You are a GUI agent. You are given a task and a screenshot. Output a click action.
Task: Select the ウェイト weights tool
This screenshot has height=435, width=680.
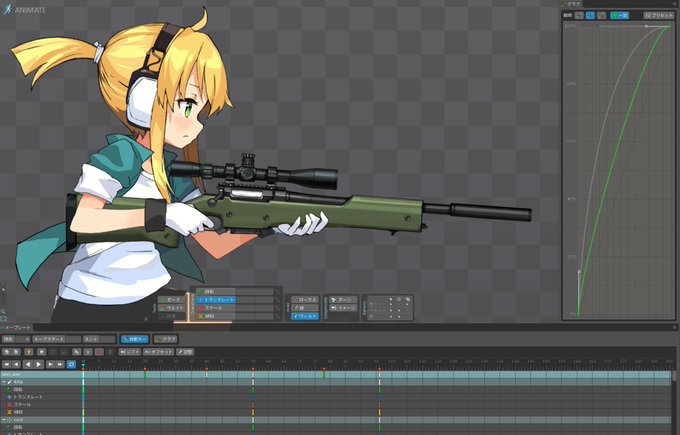[x=171, y=308]
